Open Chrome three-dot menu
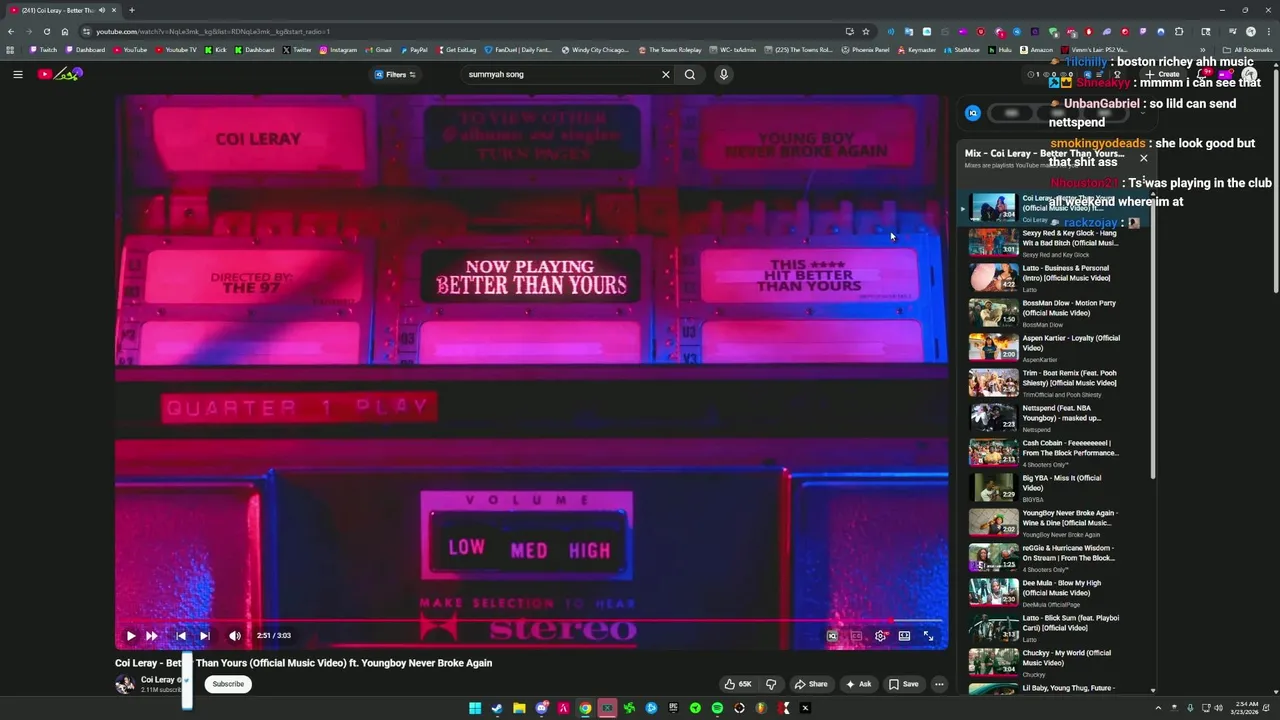 pos(1267,31)
